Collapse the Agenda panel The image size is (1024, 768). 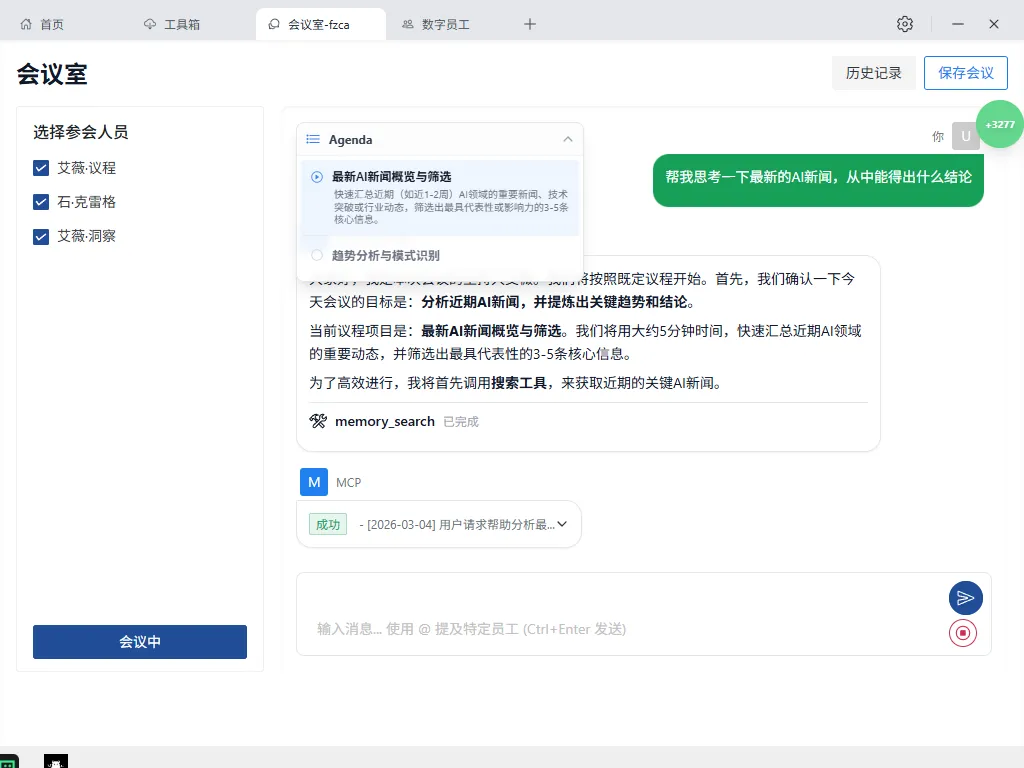click(568, 139)
